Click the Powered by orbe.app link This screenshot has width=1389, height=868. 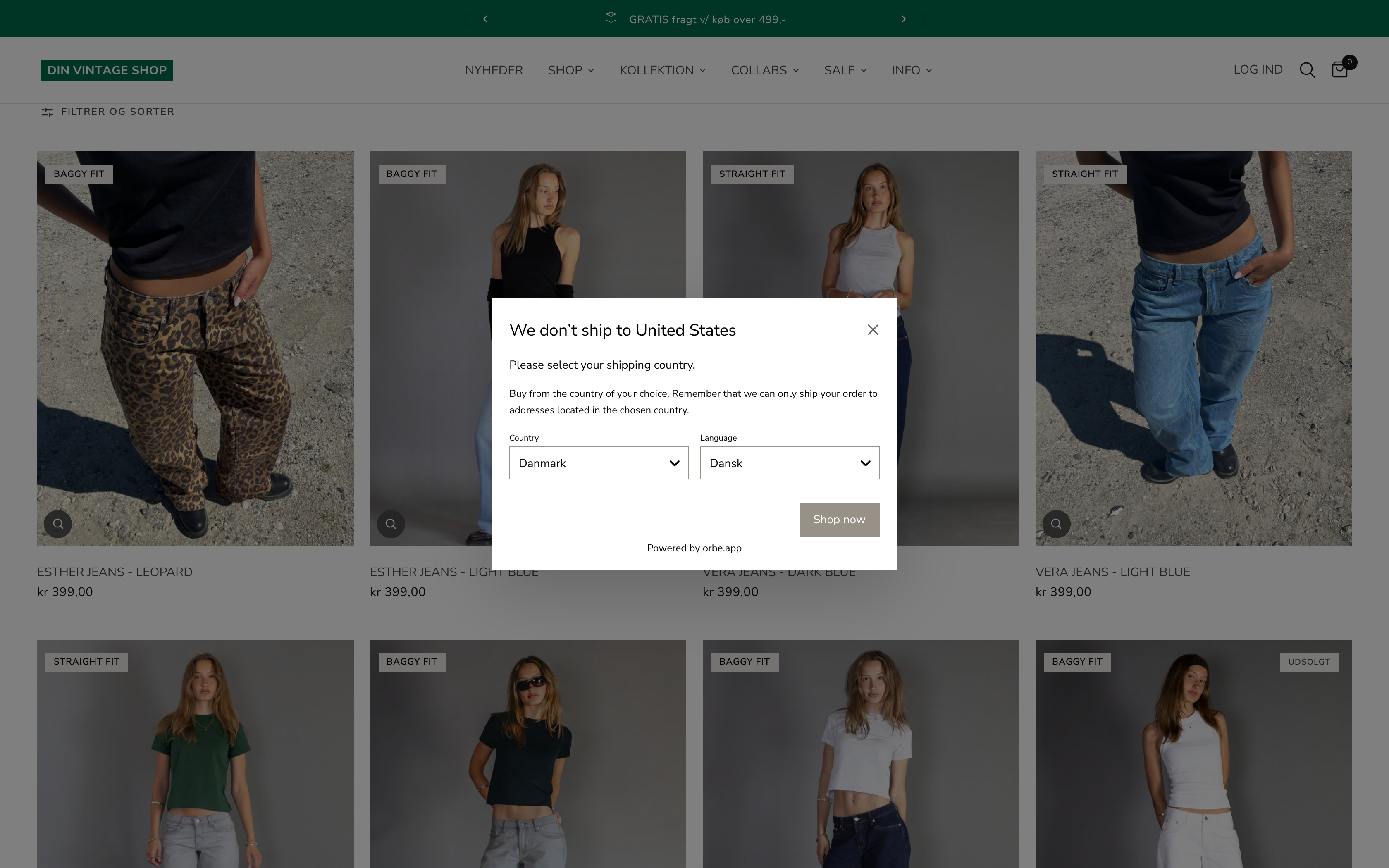click(693, 548)
